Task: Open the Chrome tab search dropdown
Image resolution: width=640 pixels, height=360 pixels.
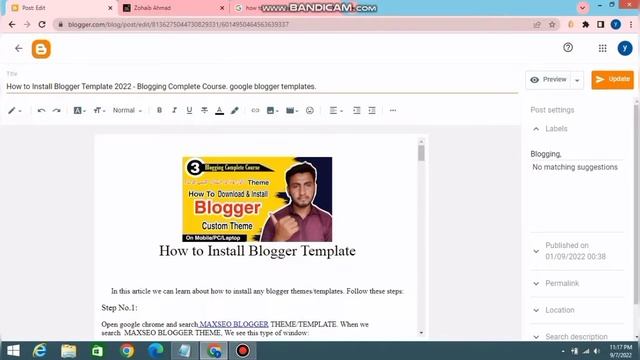Action: 582,7
